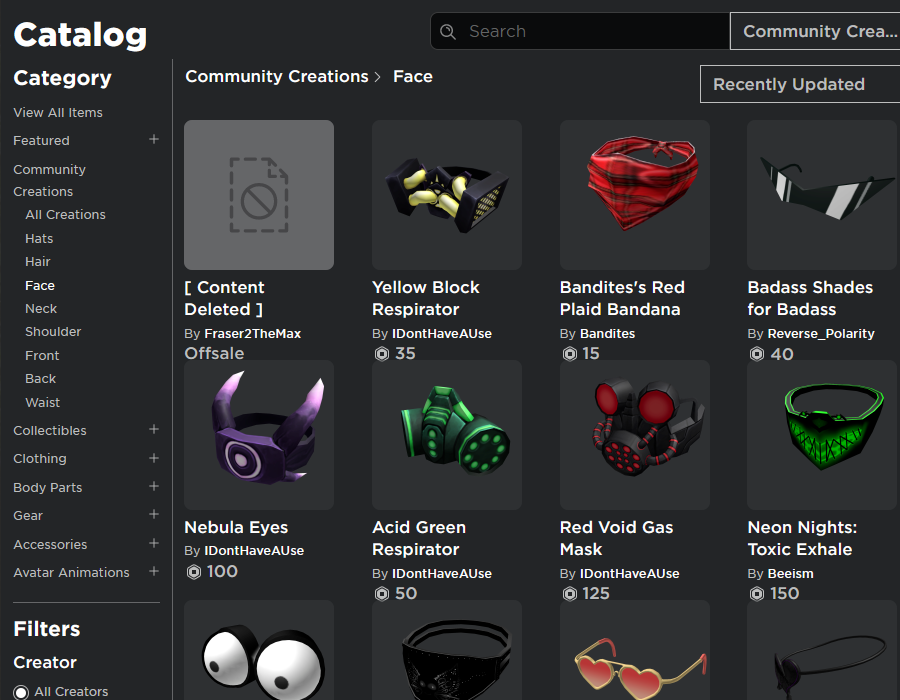The width and height of the screenshot is (900, 700).
Task: Select the Neck subcategory
Action: 41,309
